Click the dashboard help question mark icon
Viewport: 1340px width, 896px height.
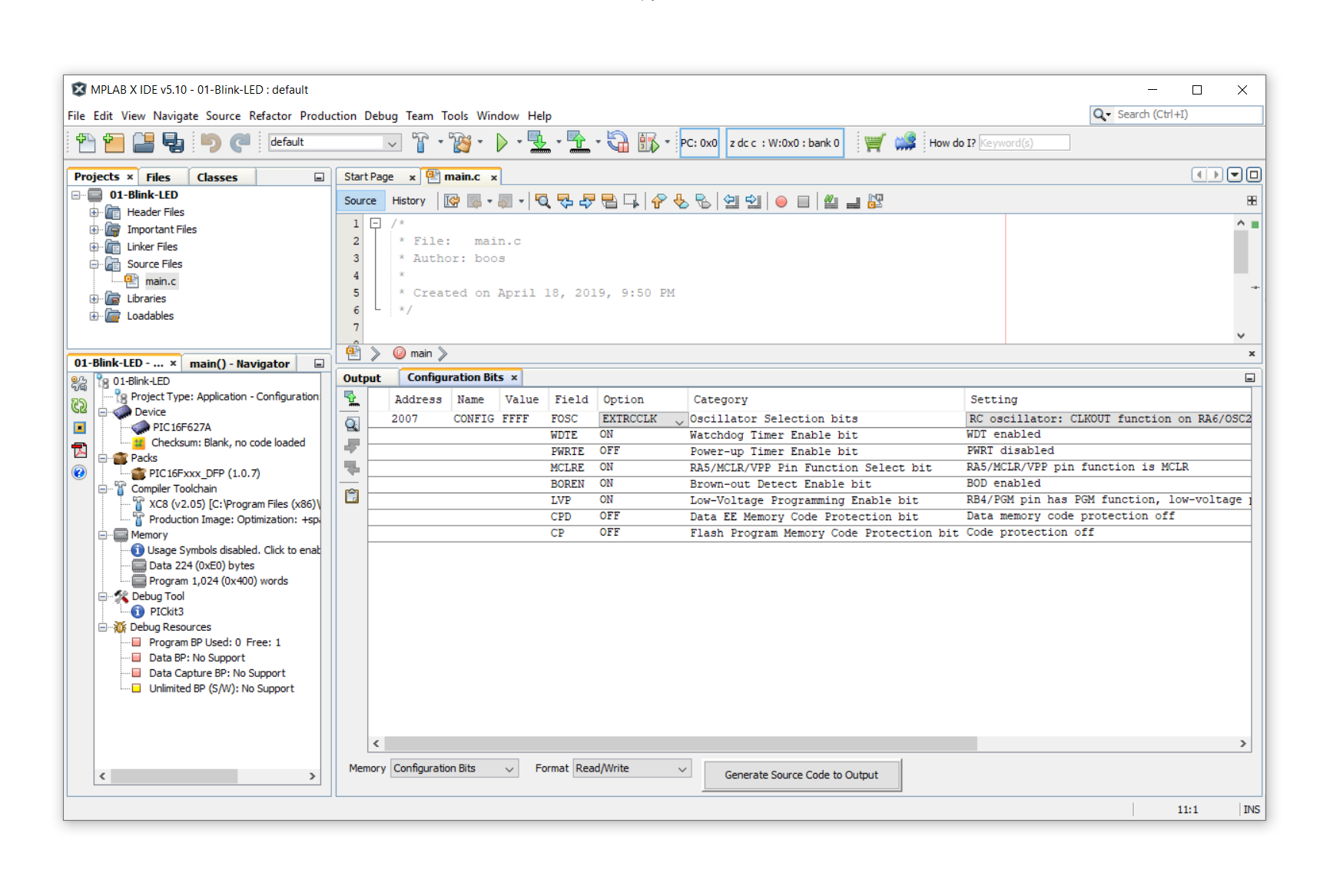(79, 473)
